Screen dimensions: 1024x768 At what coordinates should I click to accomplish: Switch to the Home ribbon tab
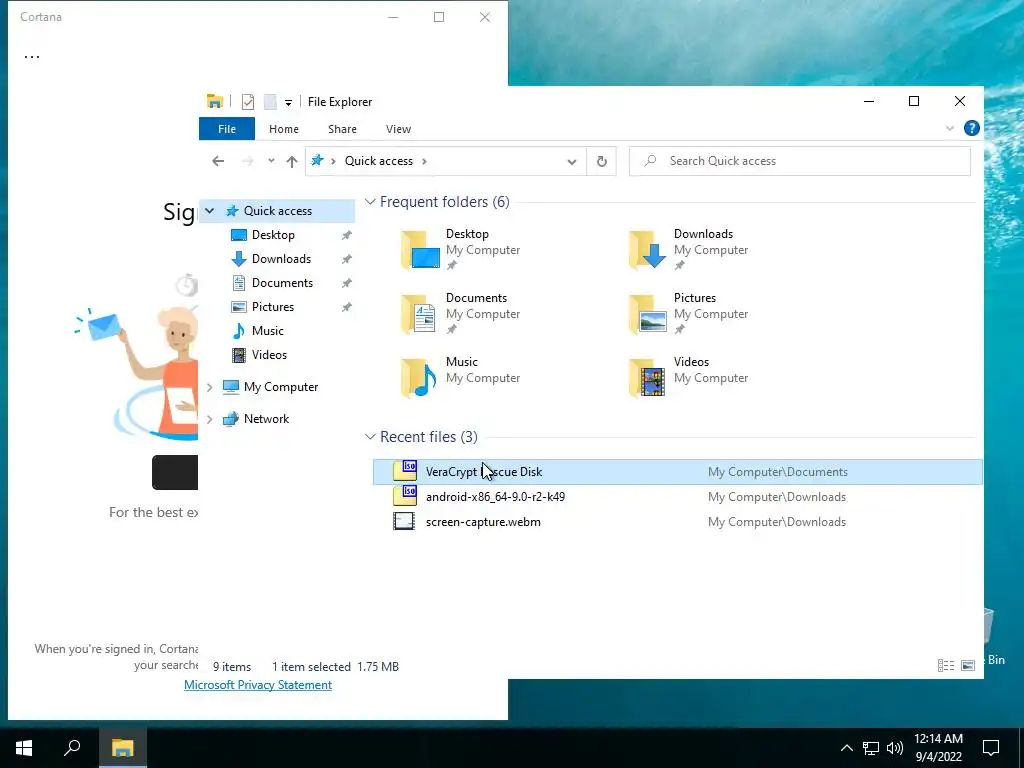(x=283, y=129)
